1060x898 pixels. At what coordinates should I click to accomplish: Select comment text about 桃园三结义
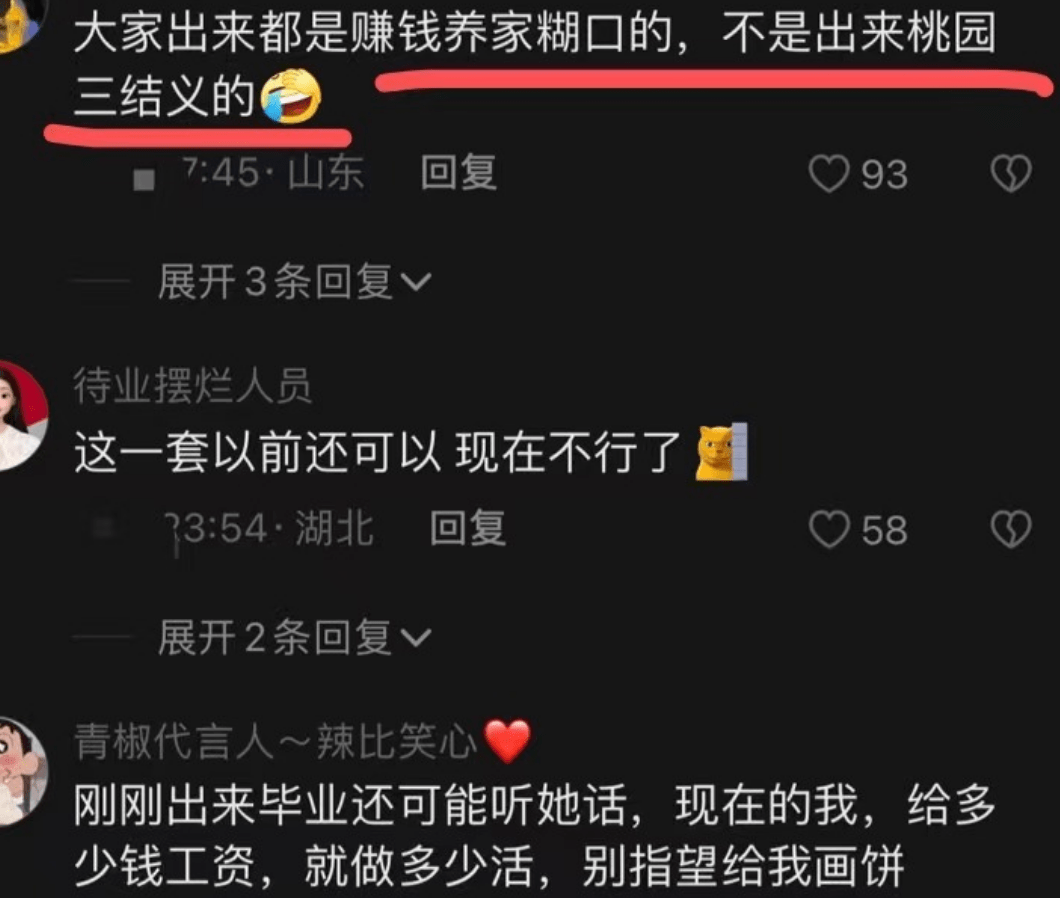(x=534, y=65)
